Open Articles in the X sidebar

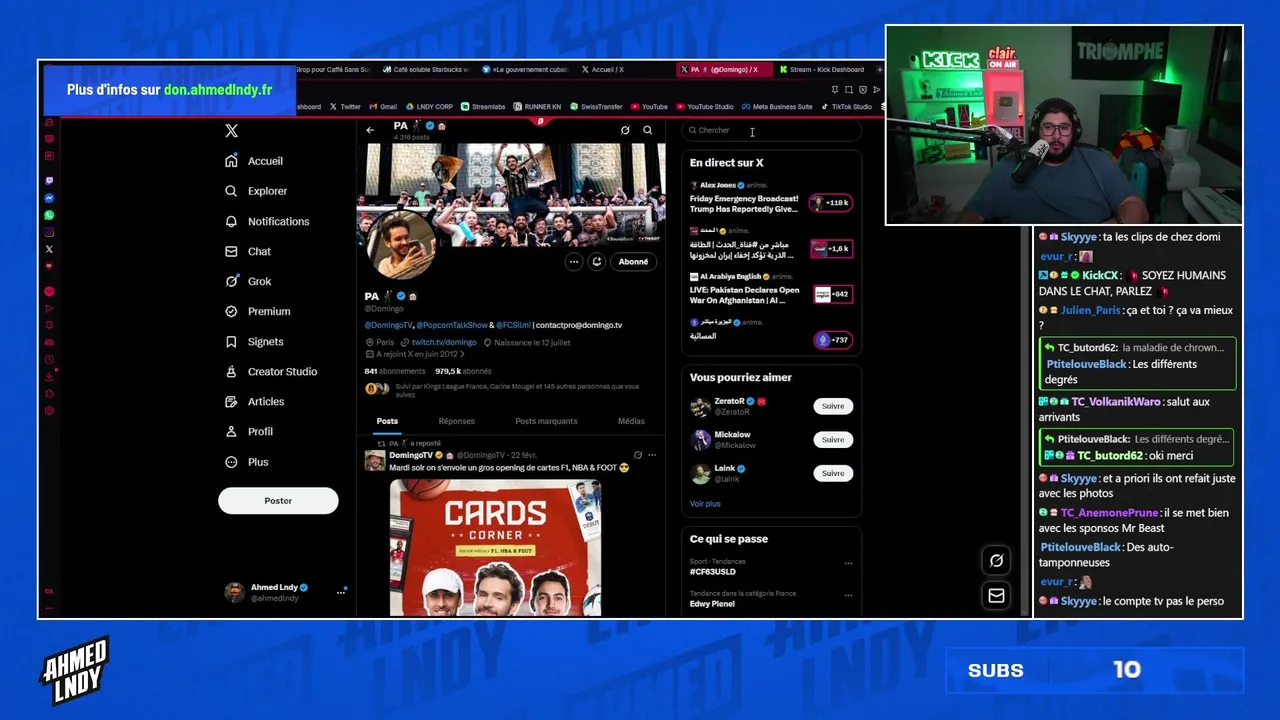255,401
